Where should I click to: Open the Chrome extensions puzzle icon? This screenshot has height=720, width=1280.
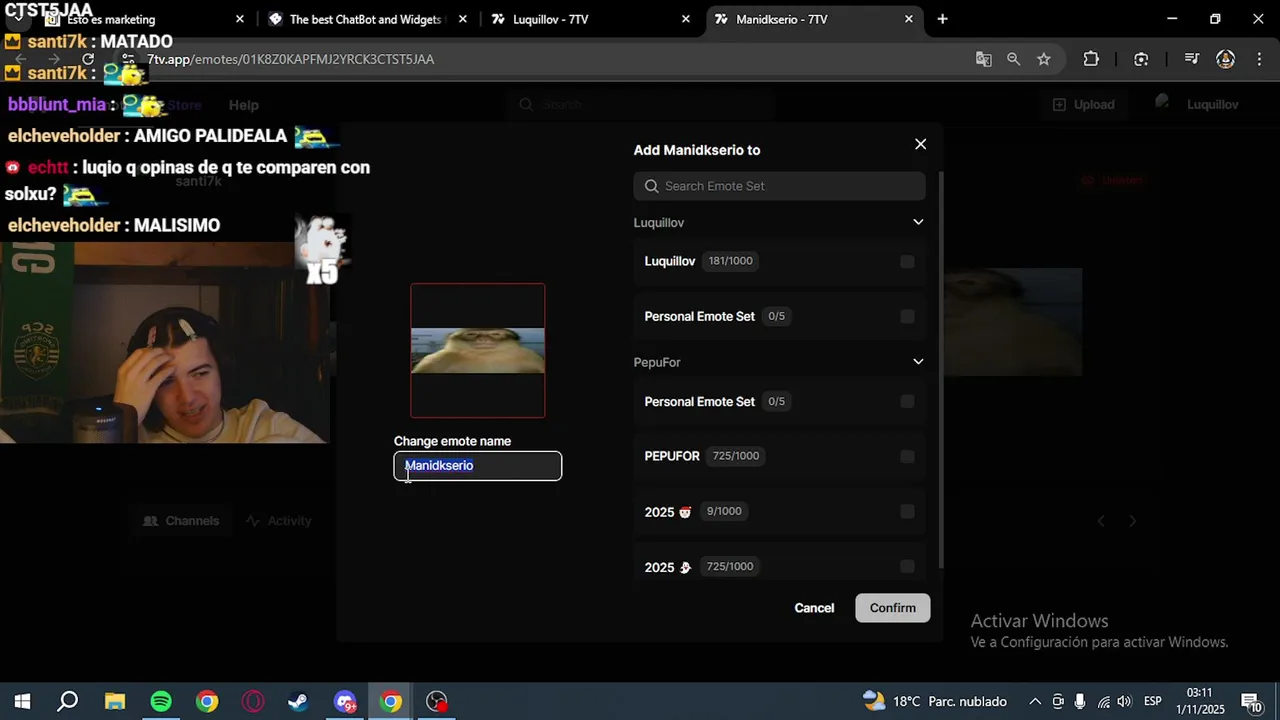click(1091, 59)
